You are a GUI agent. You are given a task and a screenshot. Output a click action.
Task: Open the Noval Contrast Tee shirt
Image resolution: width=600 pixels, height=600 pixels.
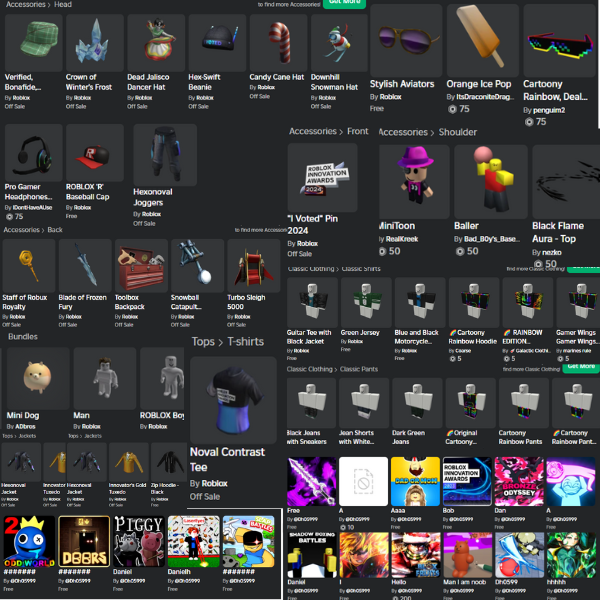(x=233, y=400)
